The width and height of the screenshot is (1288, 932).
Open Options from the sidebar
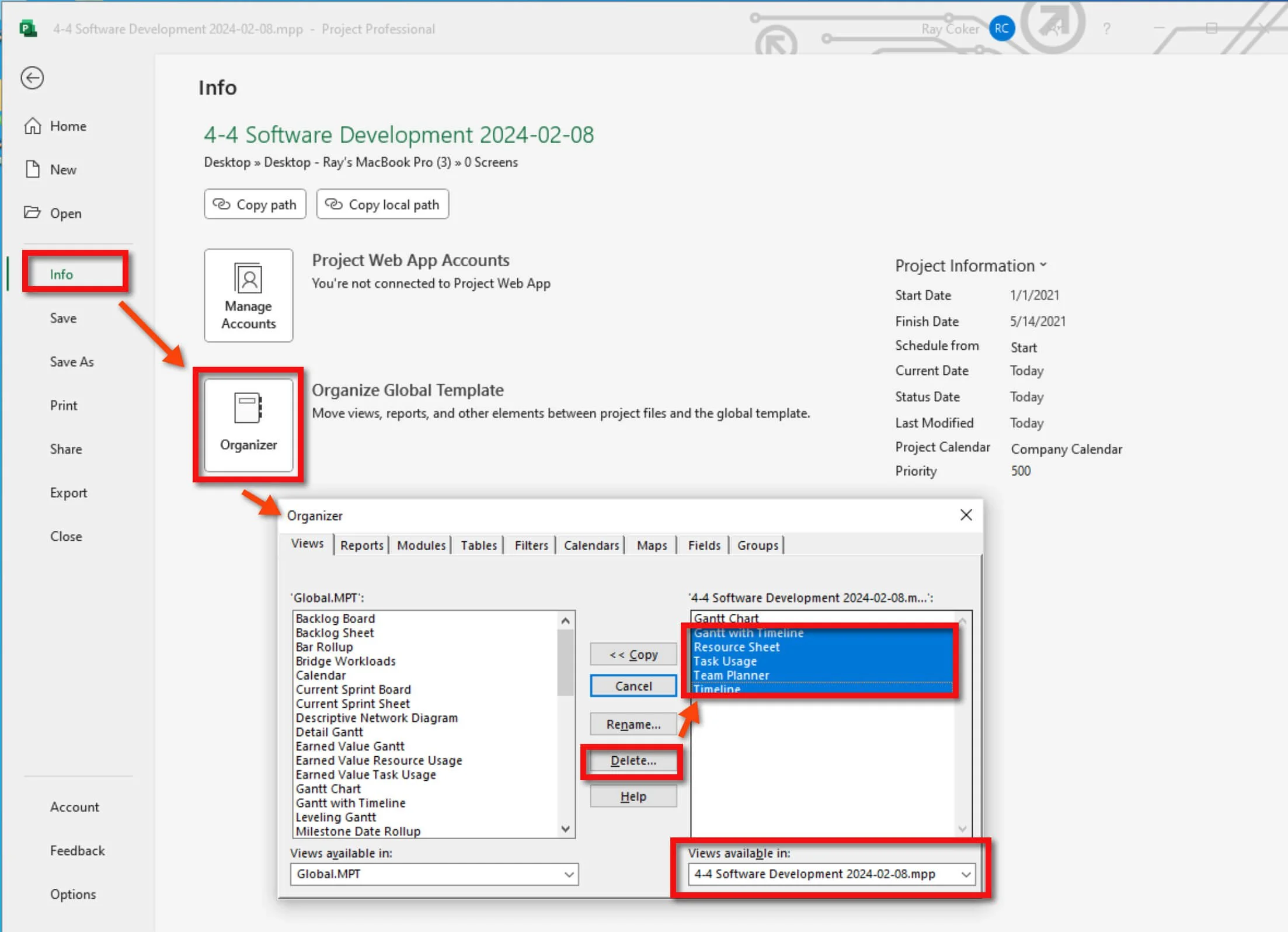73,894
